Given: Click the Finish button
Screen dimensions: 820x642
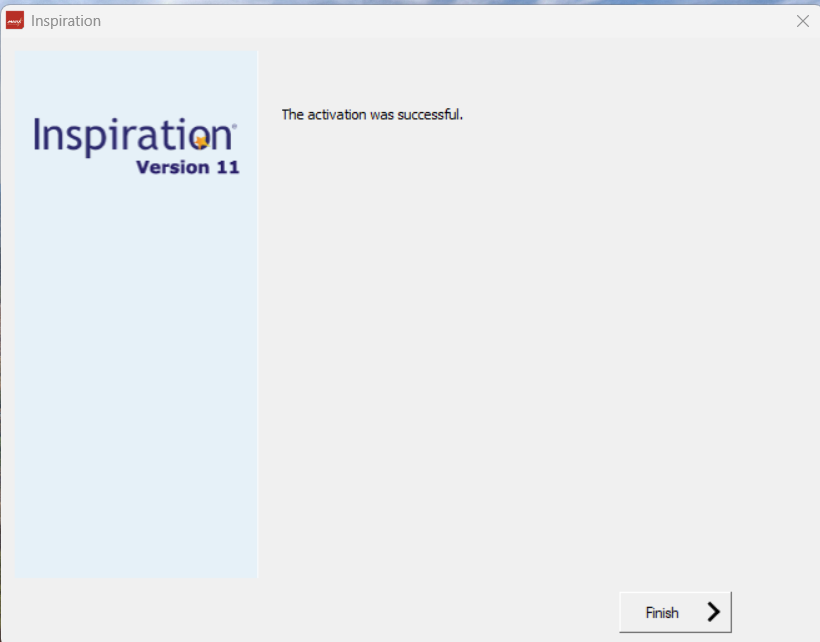Looking at the screenshot, I should point(675,612).
